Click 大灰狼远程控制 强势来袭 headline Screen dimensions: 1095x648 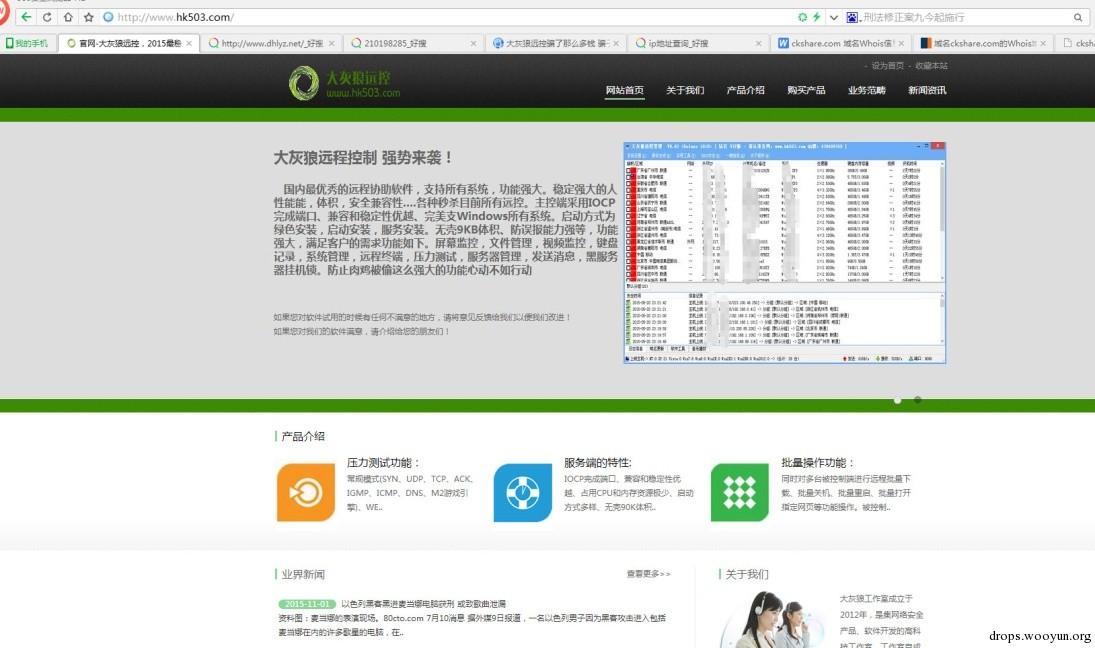coord(363,158)
